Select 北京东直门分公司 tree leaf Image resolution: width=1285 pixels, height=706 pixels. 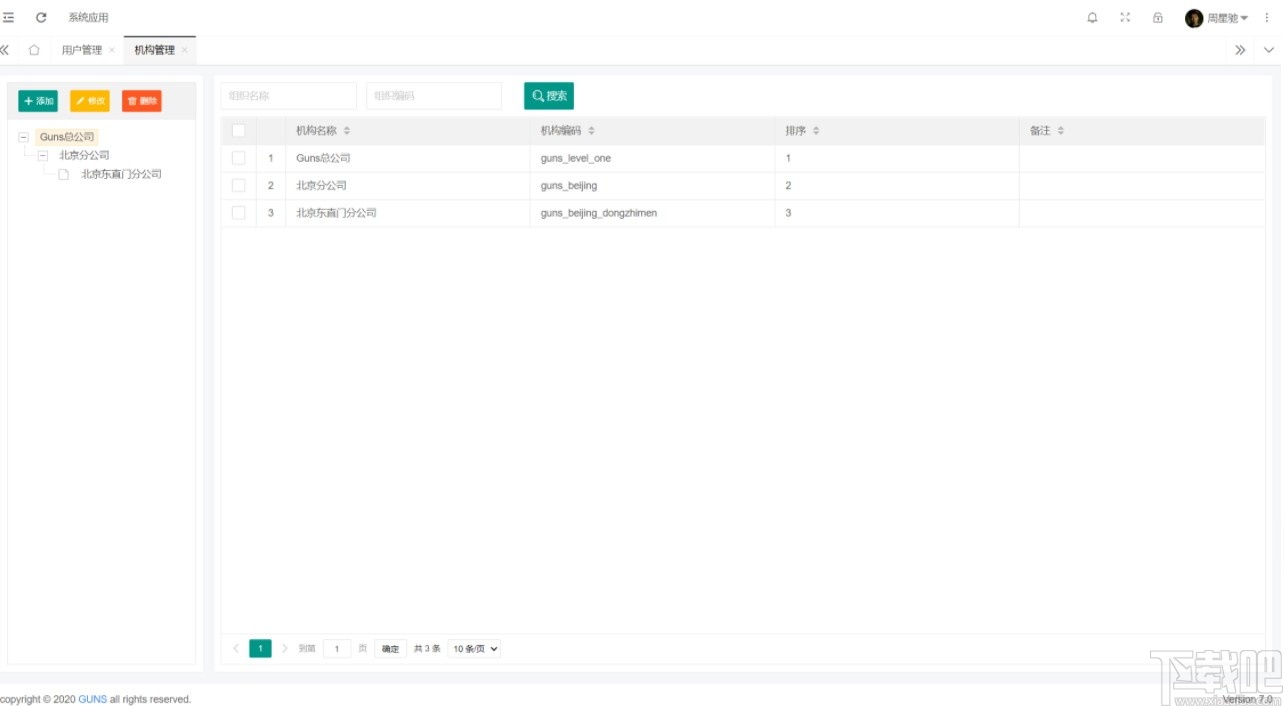click(121, 174)
